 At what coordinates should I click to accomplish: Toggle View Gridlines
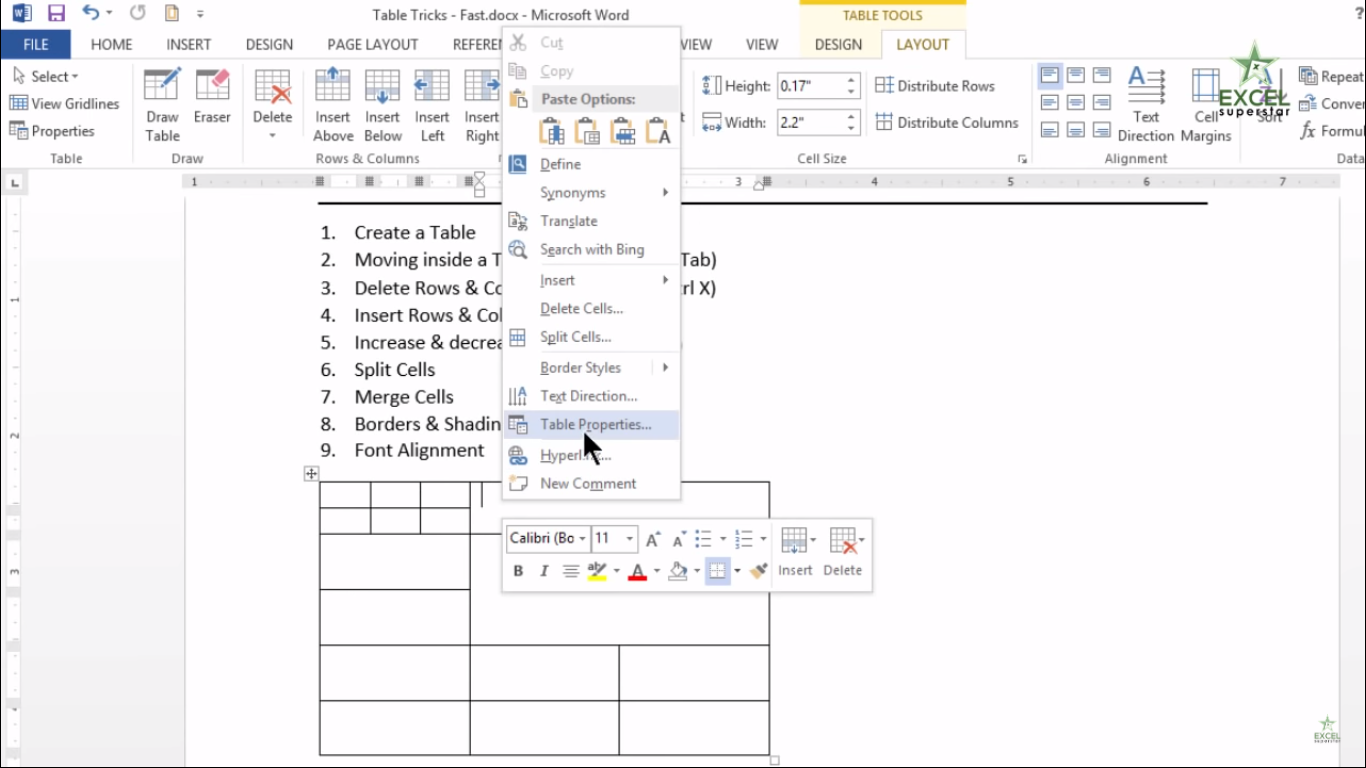(x=64, y=103)
